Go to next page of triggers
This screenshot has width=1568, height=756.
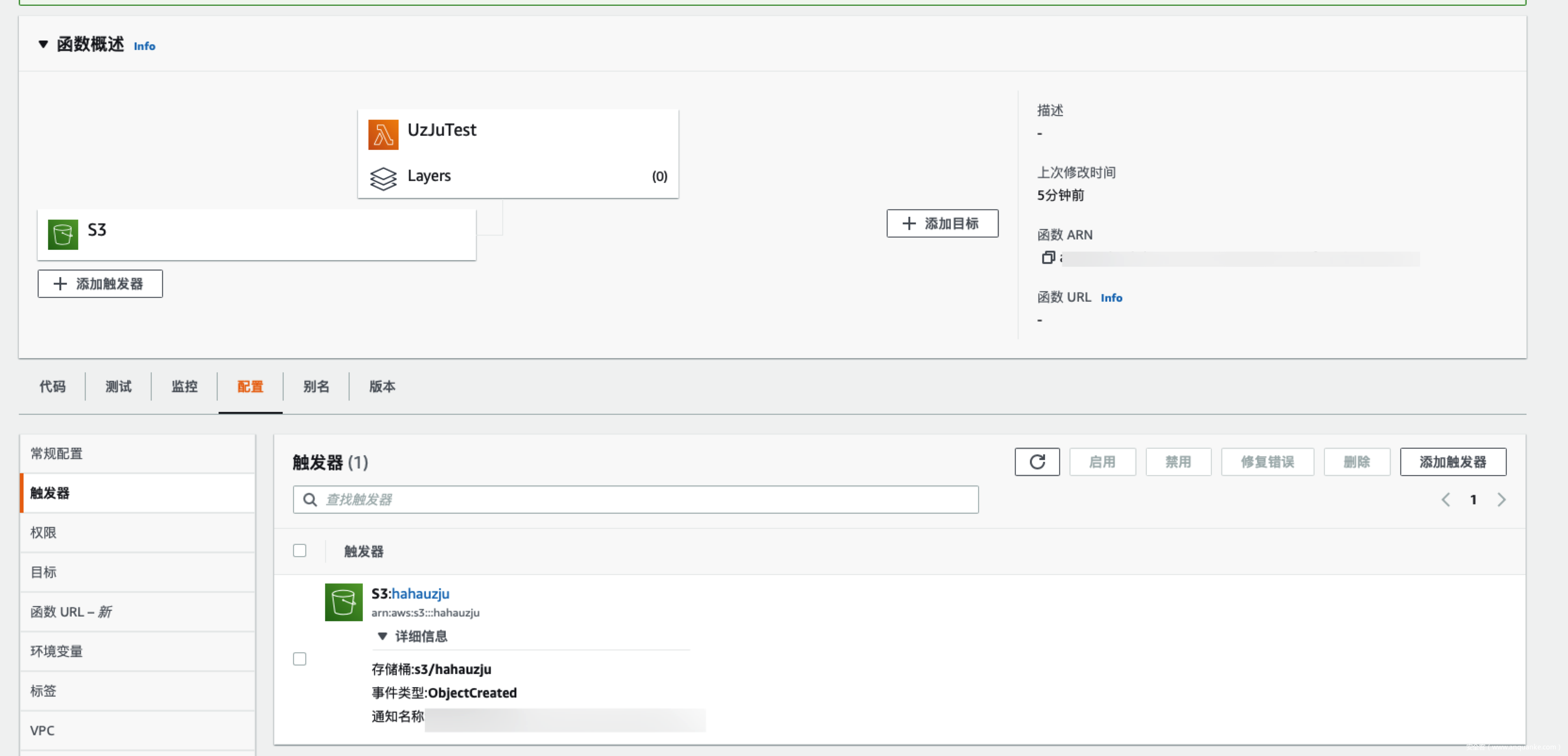click(1501, 500)
